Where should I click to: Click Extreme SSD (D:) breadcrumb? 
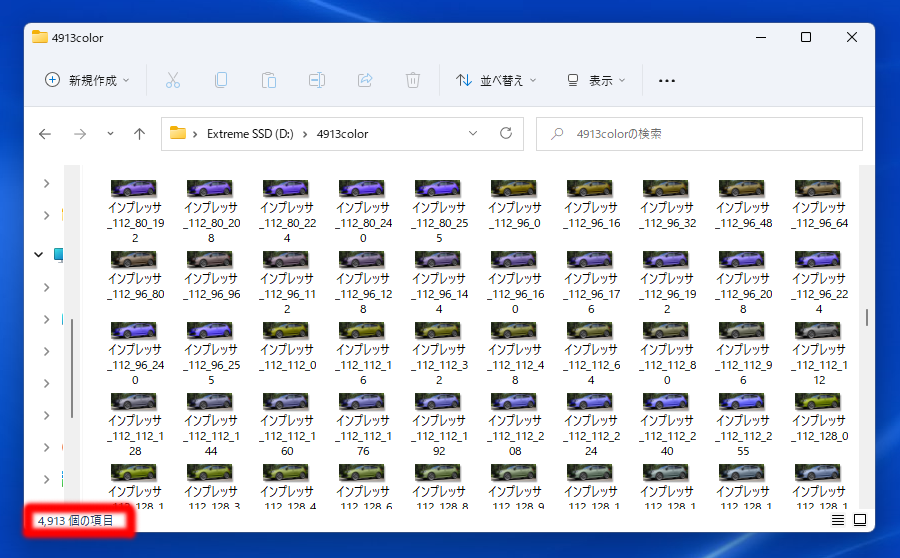pos(250,134)
